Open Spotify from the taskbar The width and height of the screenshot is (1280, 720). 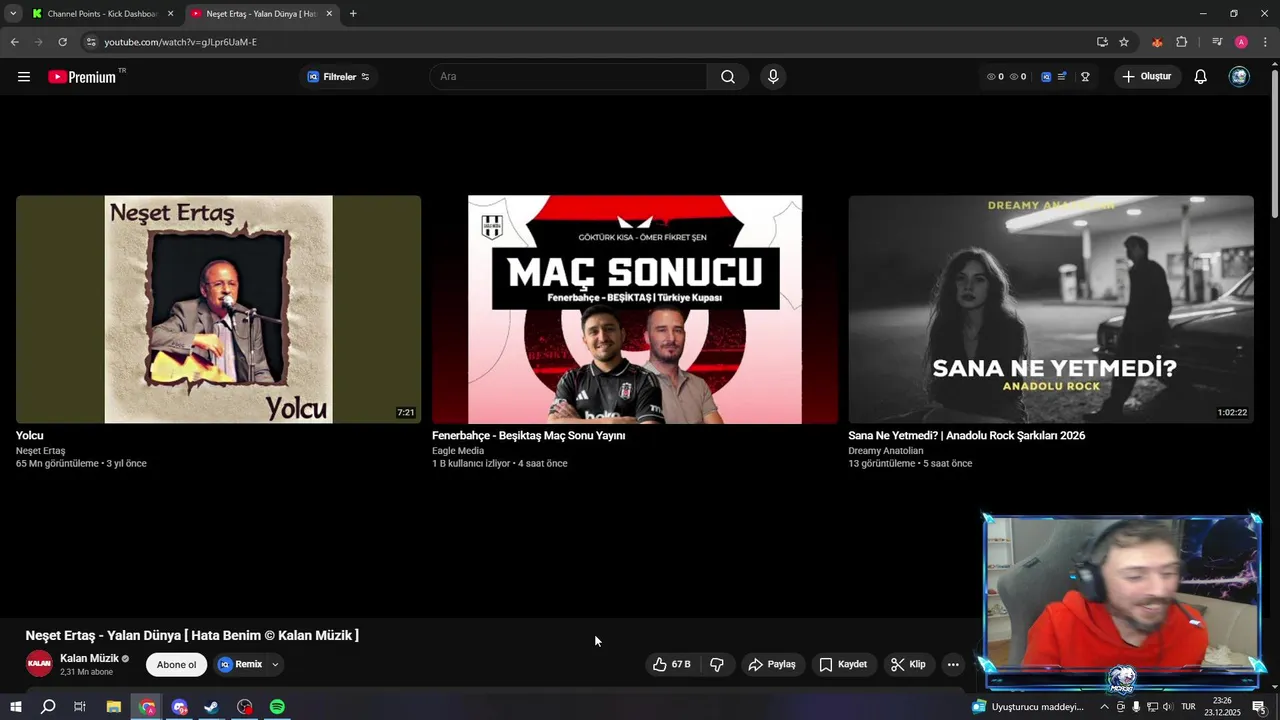point(277,707)
